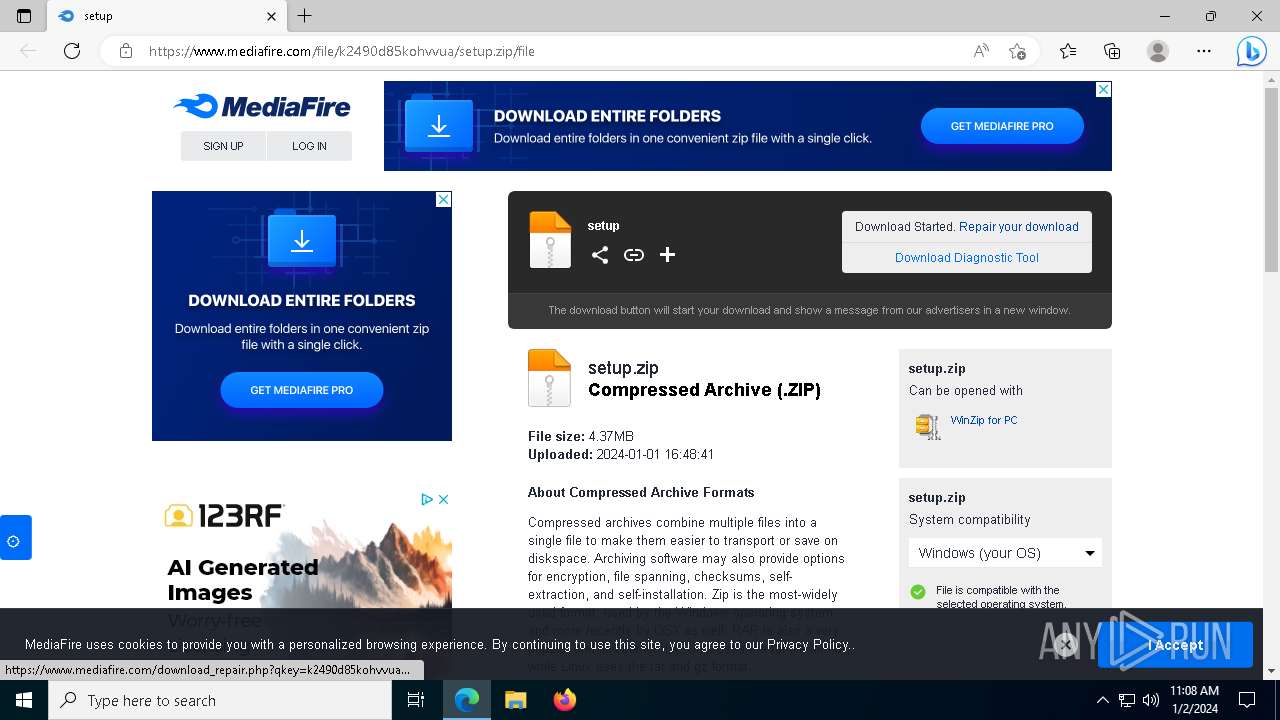Click the address bar URL
The height and width of the screenshot is (720, 1280).
pyautogui.click(x=342, y=51)
